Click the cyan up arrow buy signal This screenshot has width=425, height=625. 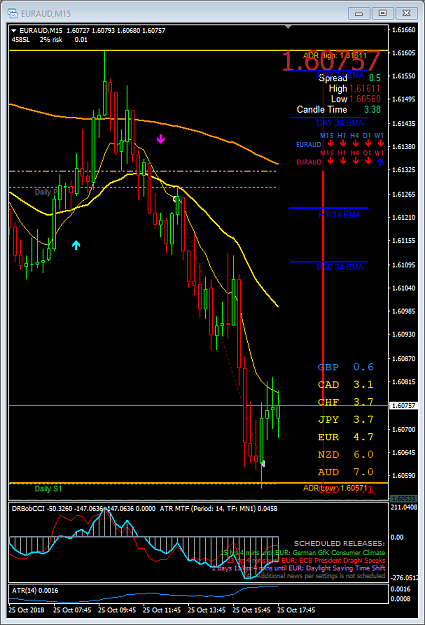point(76,245)
